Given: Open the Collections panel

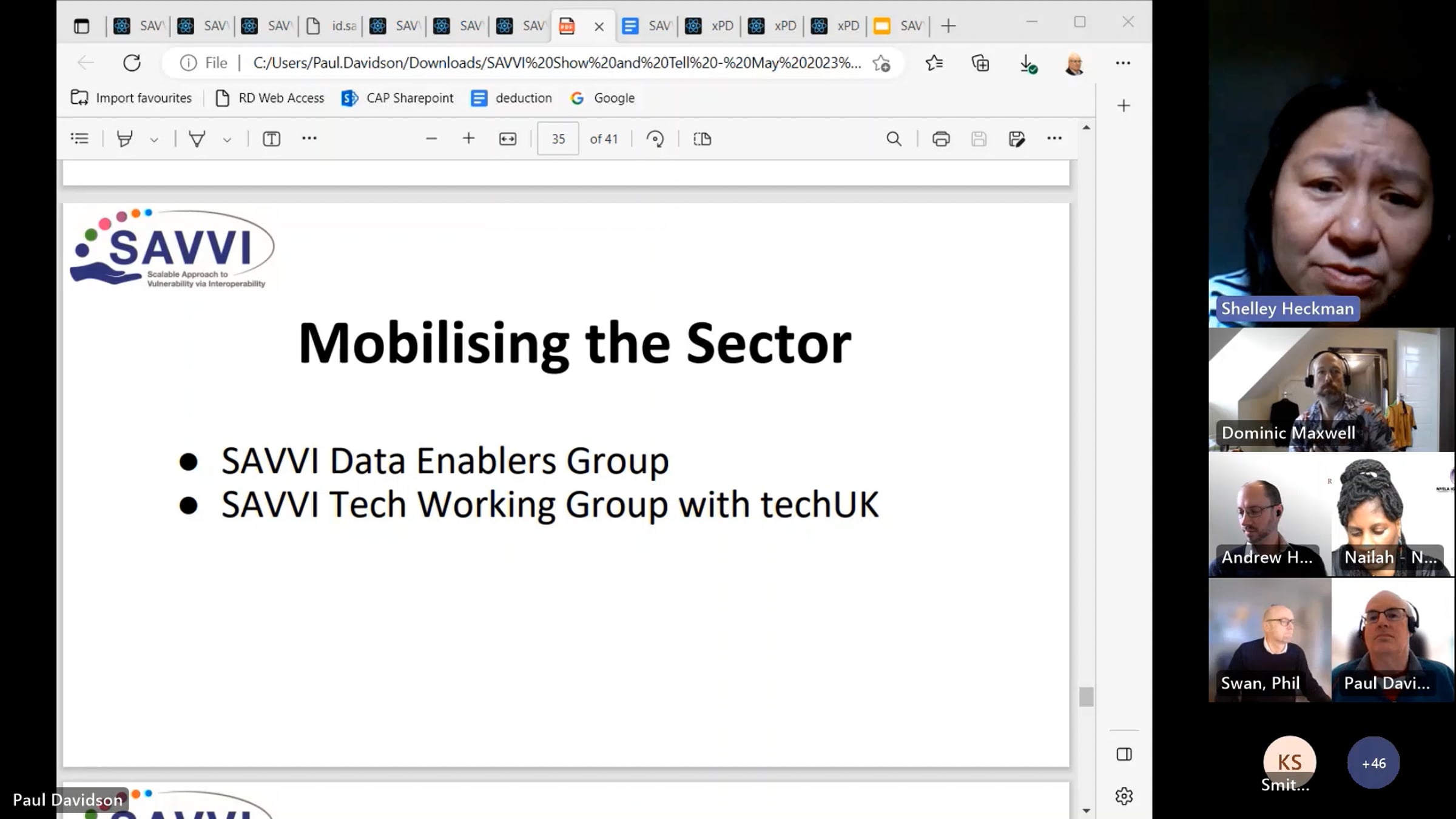Looking at the screenshot, I should click(x=980, y=63).
